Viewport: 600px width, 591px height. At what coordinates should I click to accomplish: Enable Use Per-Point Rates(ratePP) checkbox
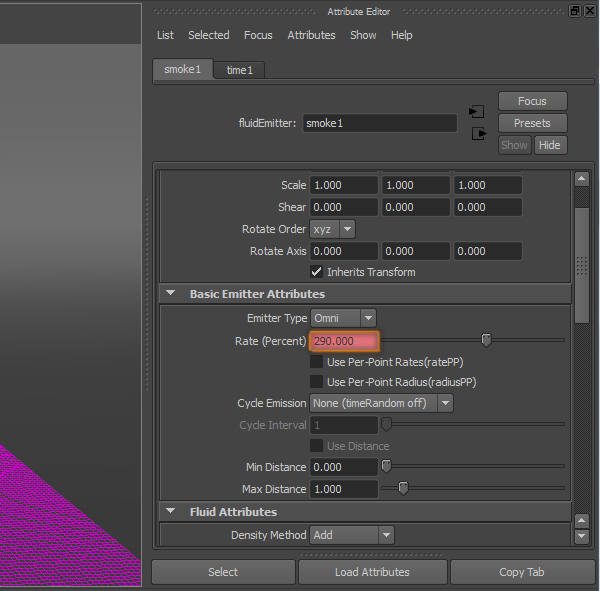(316, 362)
